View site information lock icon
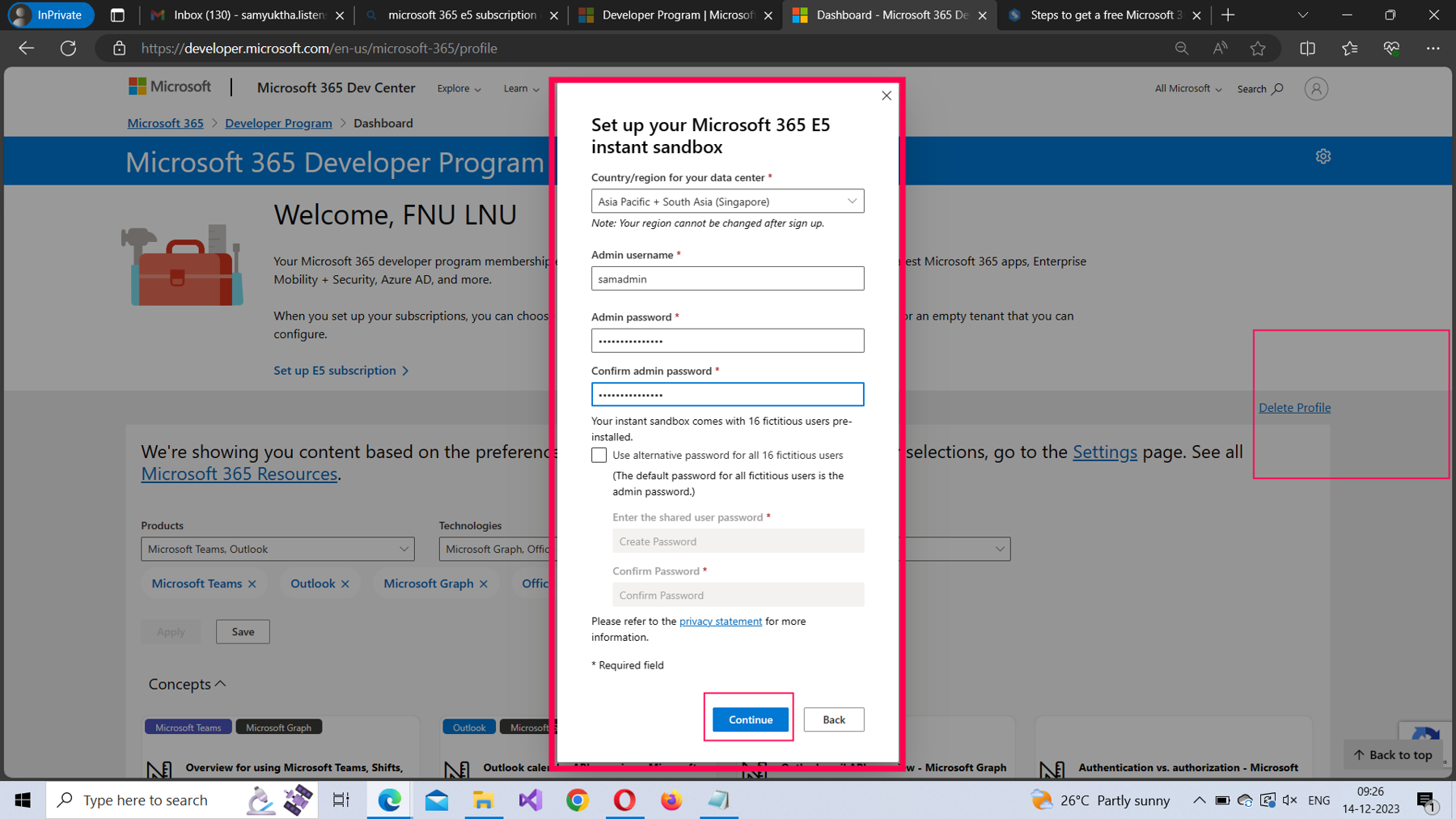This screenshot has height=819, width=1456. point(119,49)
